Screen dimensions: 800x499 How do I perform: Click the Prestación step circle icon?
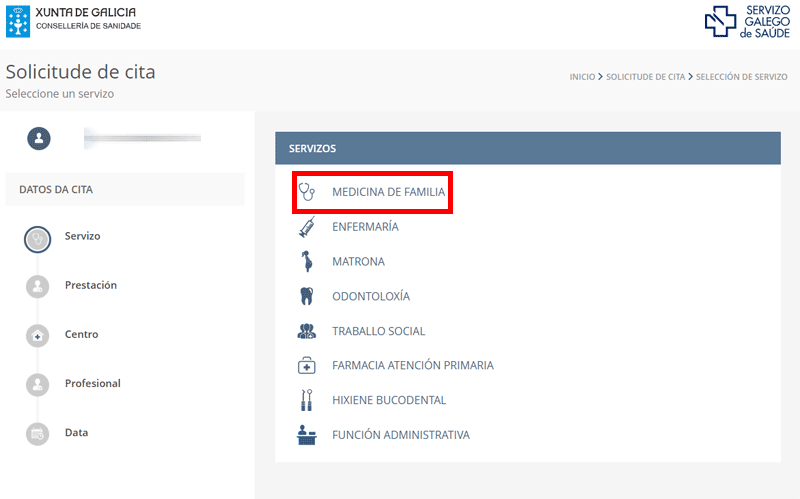[x=37, y=286]
